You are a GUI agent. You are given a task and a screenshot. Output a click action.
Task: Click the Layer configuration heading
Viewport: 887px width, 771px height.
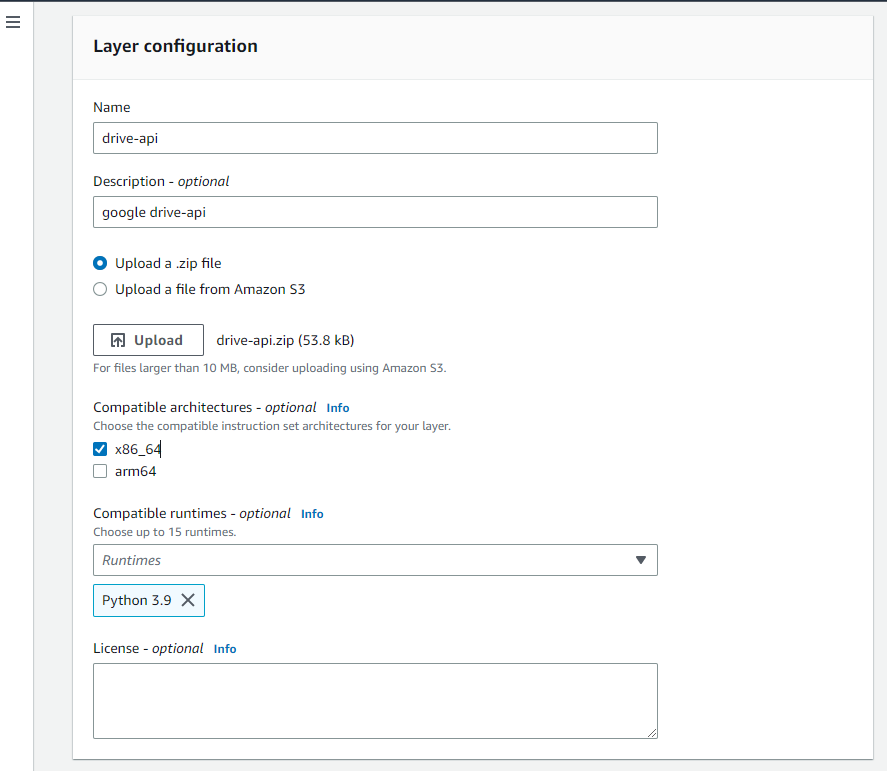175,46
